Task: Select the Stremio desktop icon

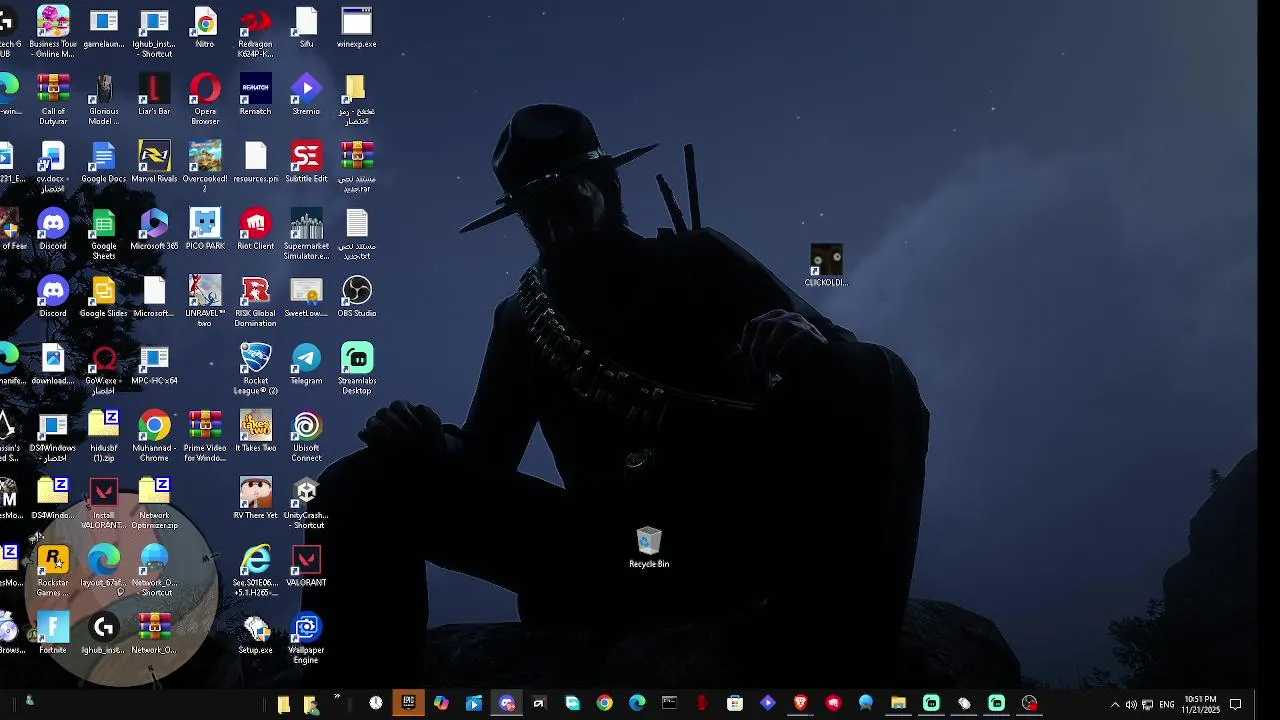Action: (x=306, y=95)
